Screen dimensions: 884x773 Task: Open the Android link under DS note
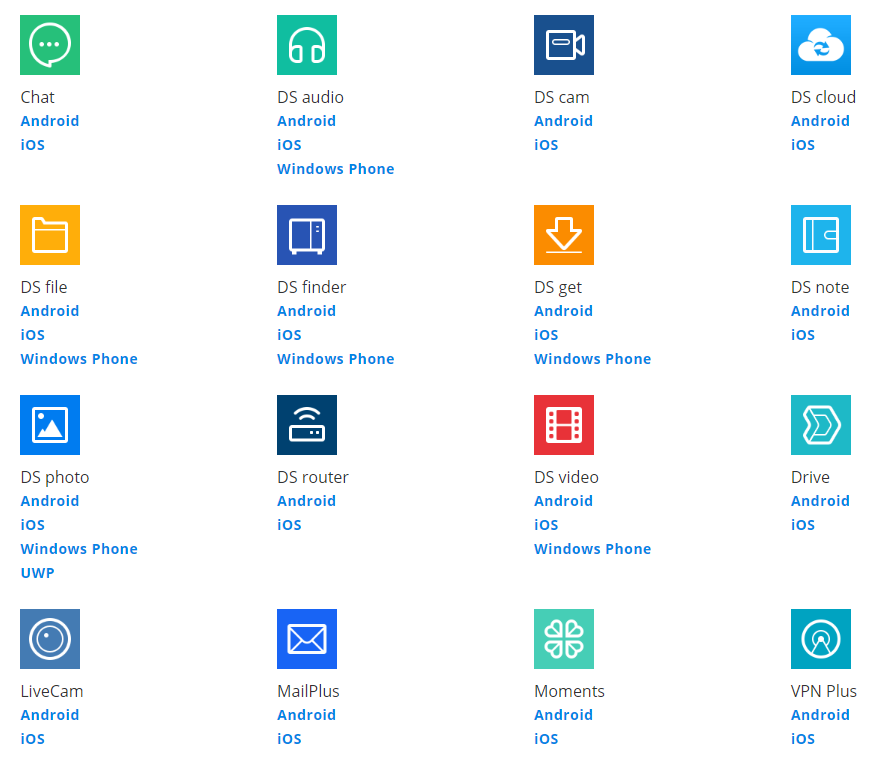tap(820, 311)
